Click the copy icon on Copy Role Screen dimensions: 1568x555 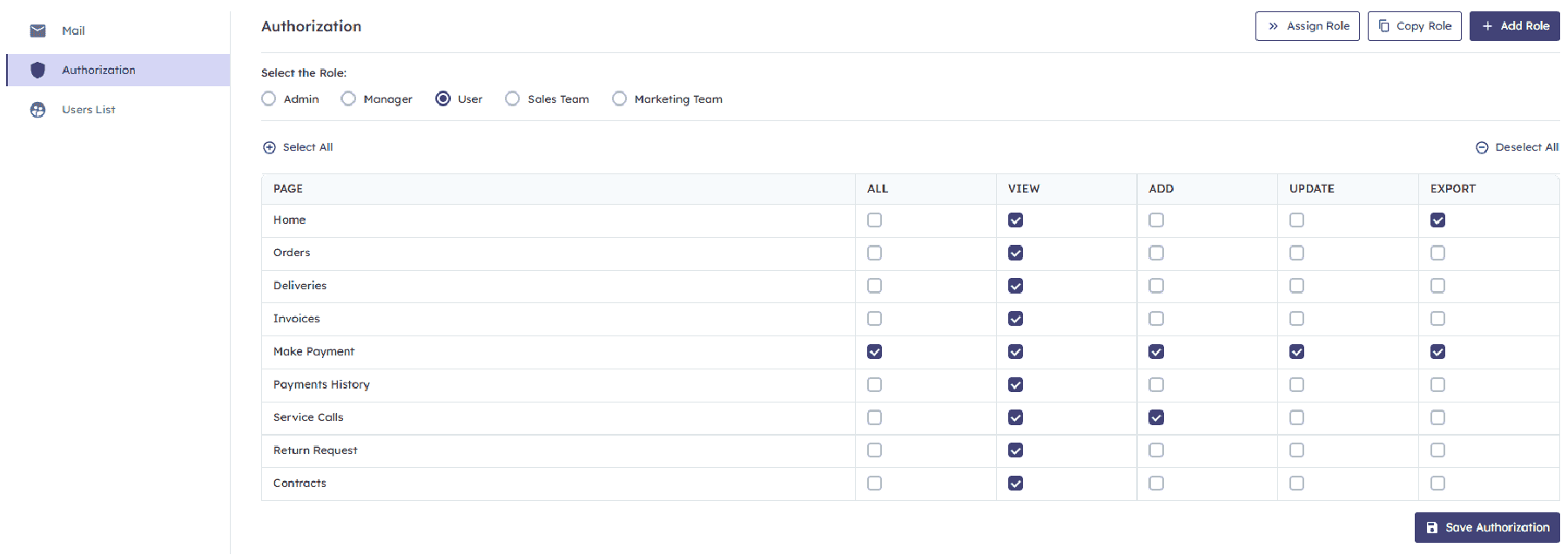point(1384,26)
